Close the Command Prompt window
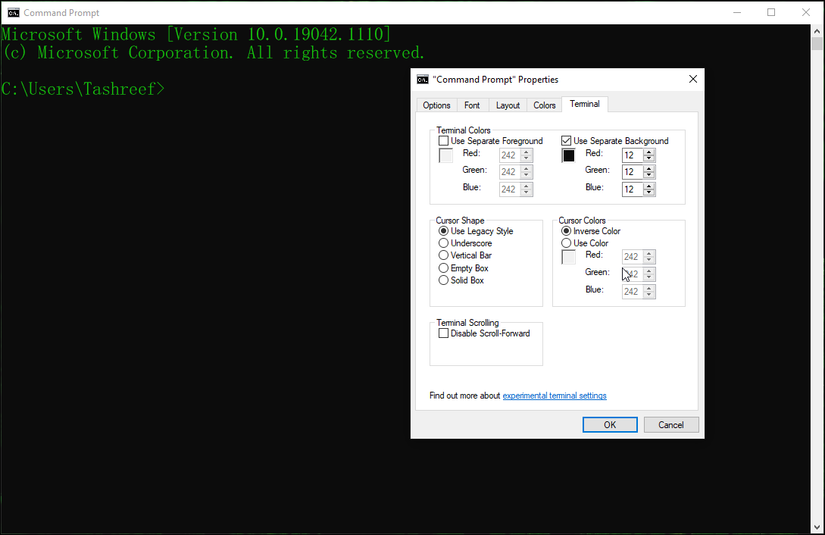 (806, 13)
